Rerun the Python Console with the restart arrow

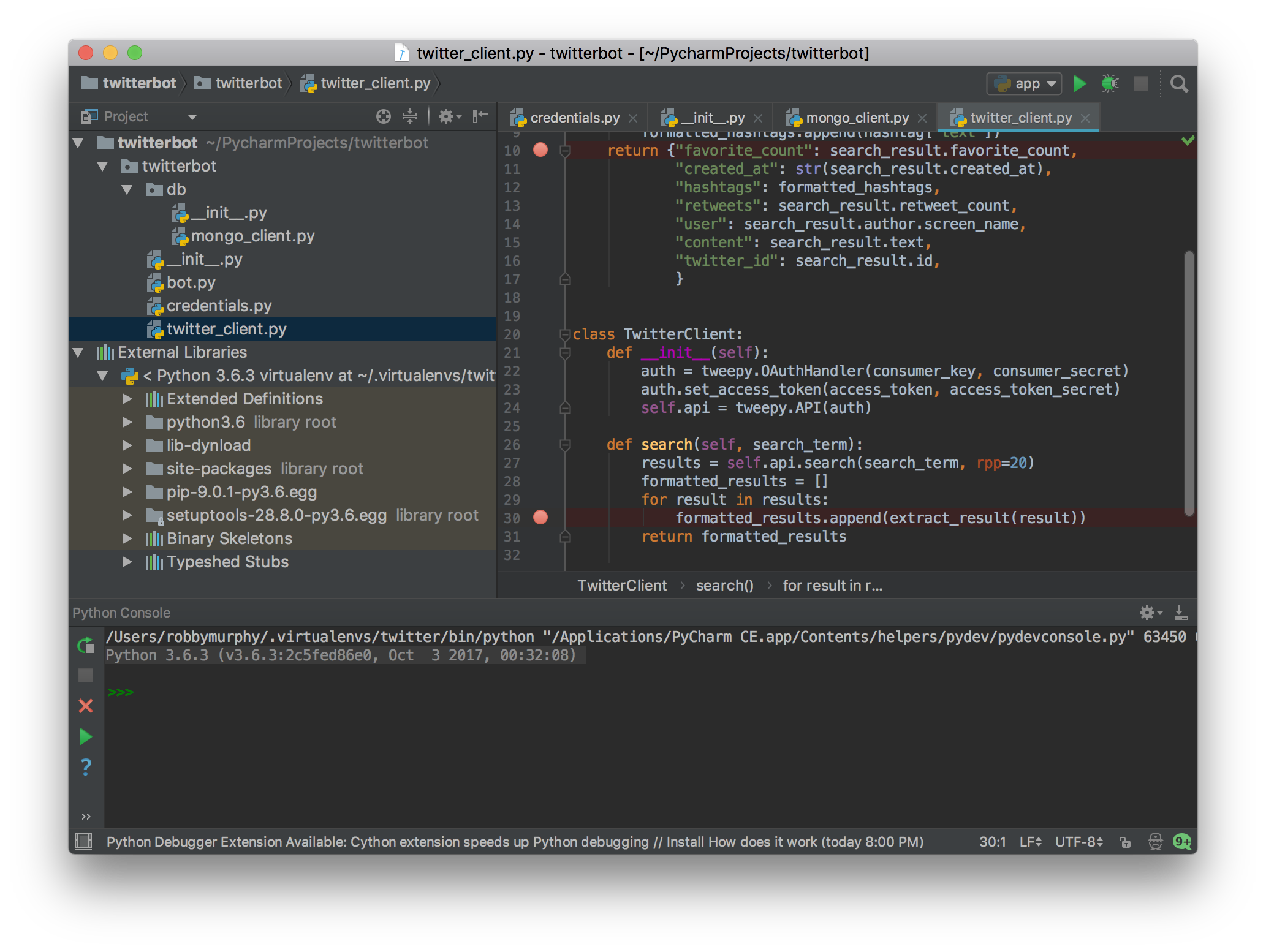click(x=86, y=645)
